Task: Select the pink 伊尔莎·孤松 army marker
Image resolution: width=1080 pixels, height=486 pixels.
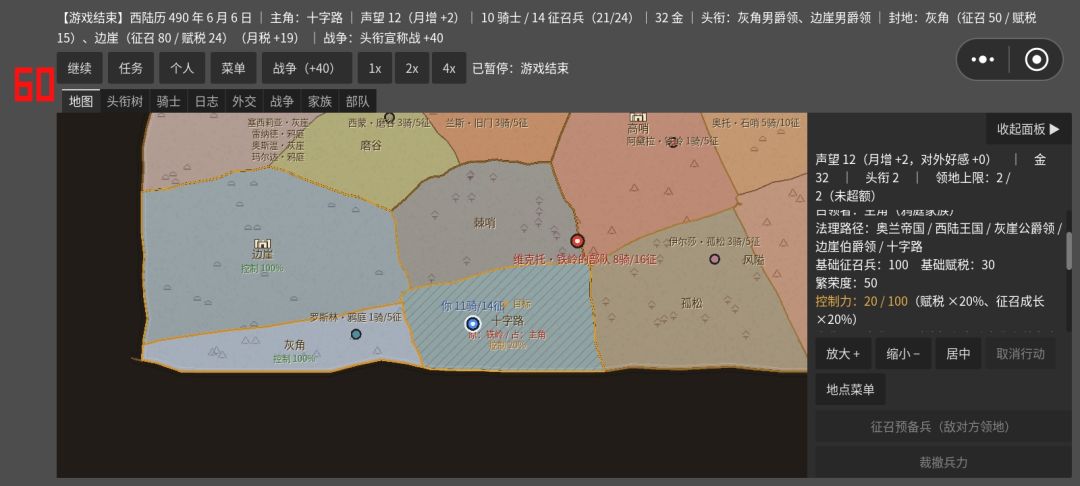Action: point(714,259)
